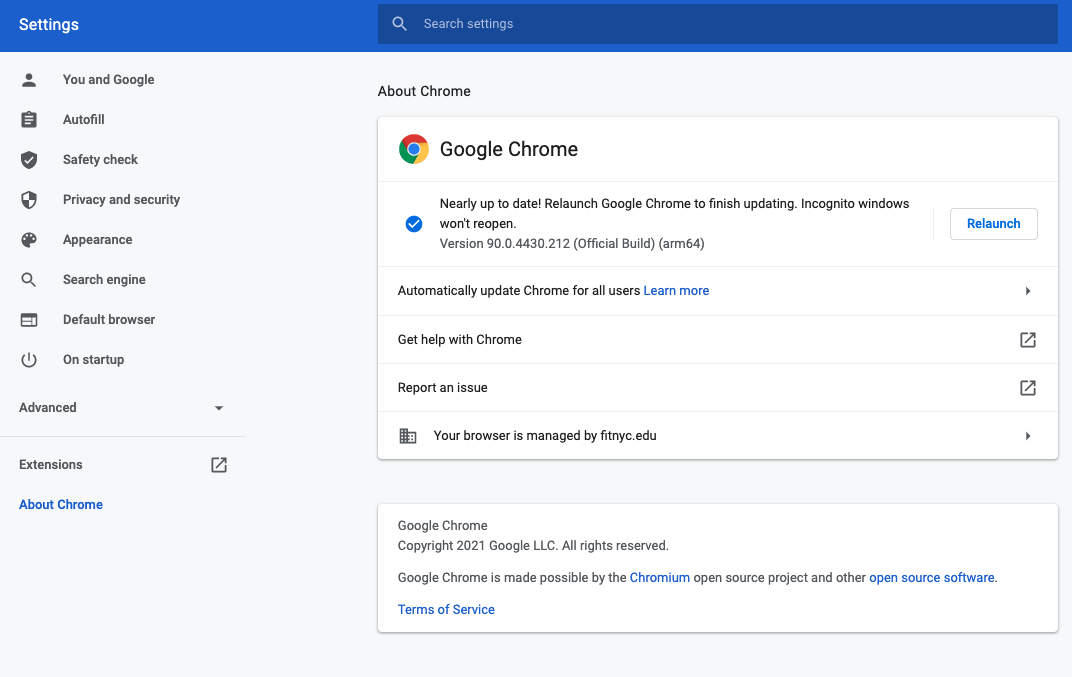Screen dimensions: 1072x677
Task: Open Privacy and security section
Action: [x=121, y=200]
